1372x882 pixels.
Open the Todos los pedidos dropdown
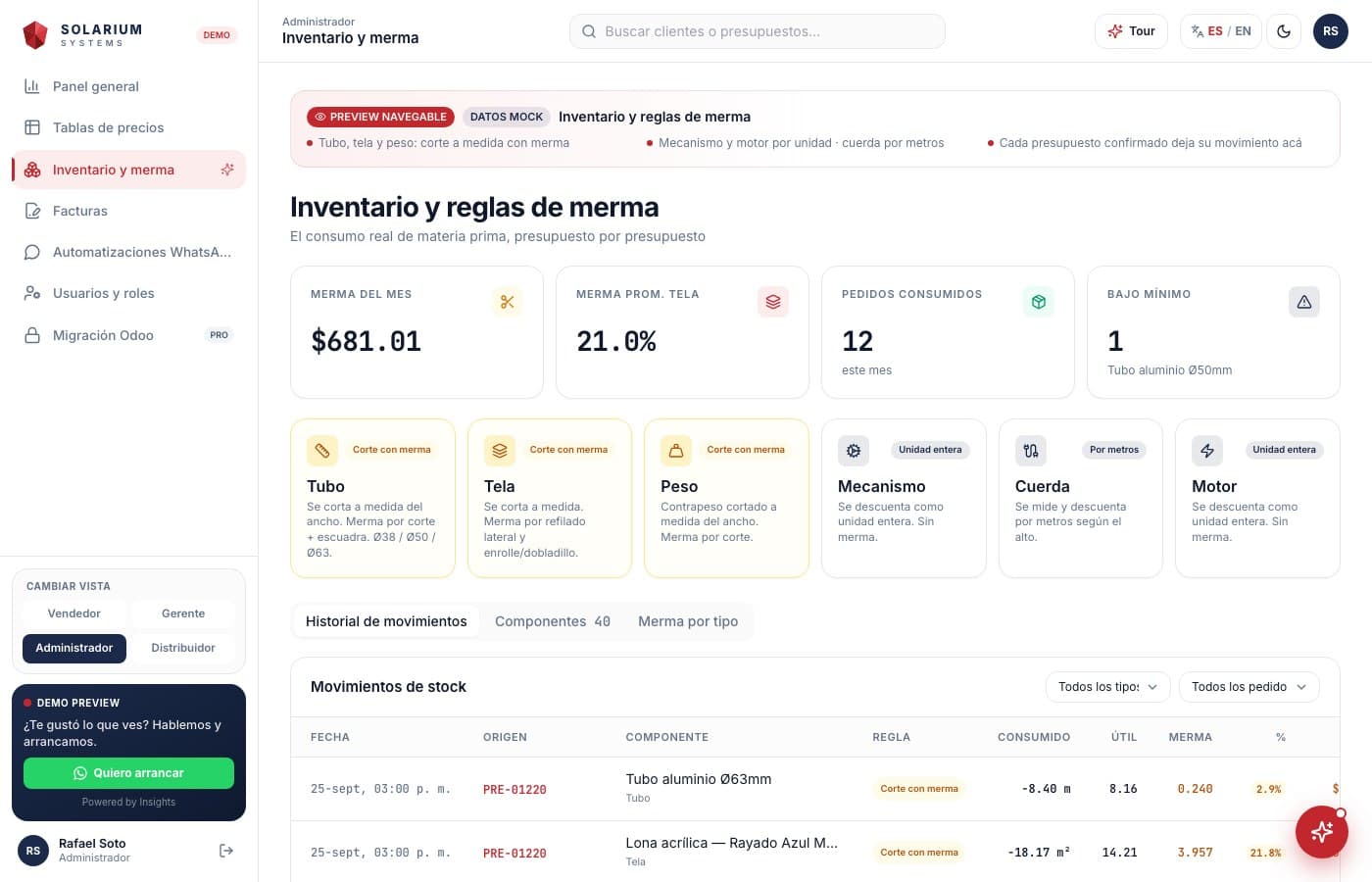(x=1249, y=687)
